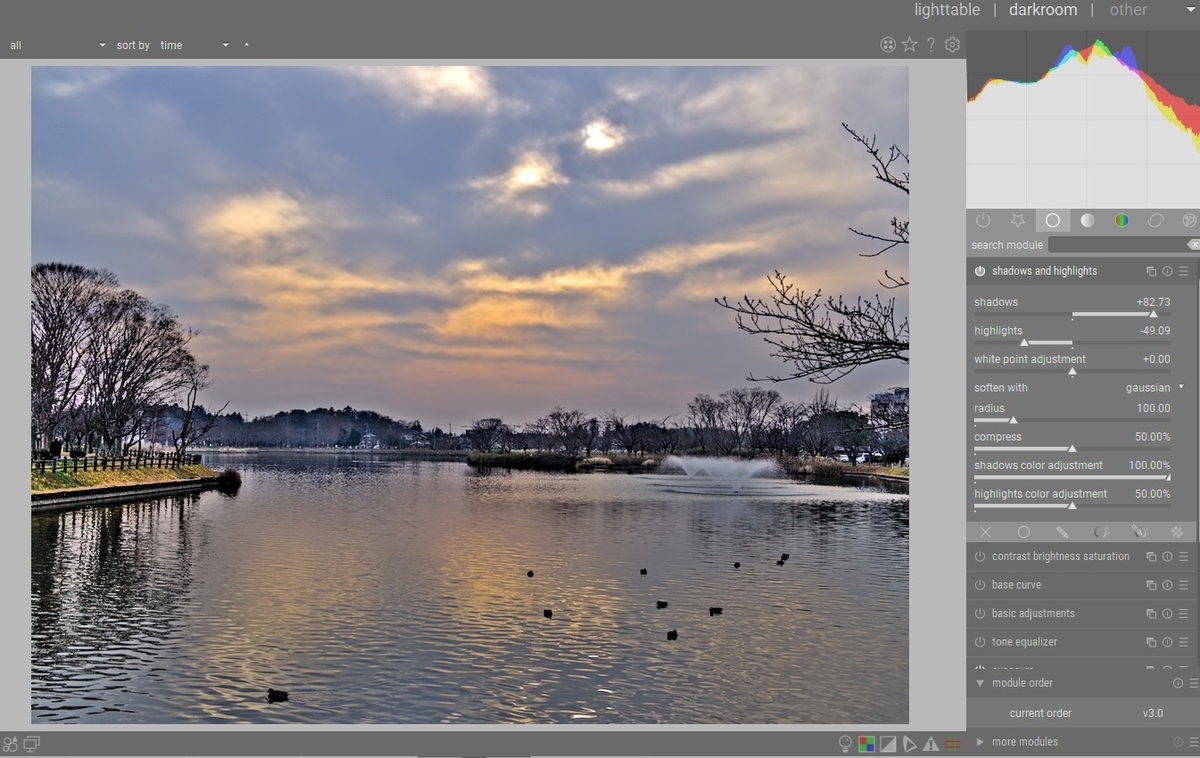Viewport: 1200px width, 758px height.
Task: Open the favorites module group
Action: tap(1018, 220)
